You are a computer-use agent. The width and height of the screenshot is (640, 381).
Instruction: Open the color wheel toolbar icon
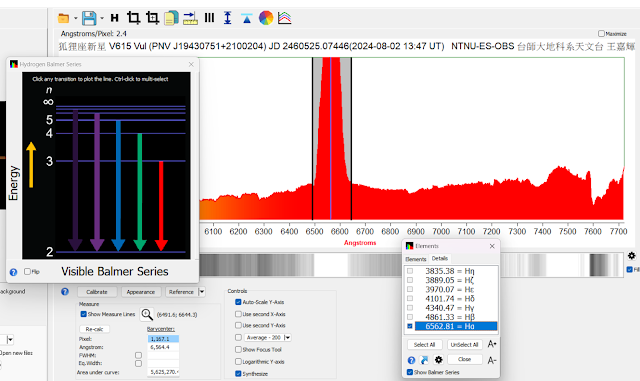266,18
